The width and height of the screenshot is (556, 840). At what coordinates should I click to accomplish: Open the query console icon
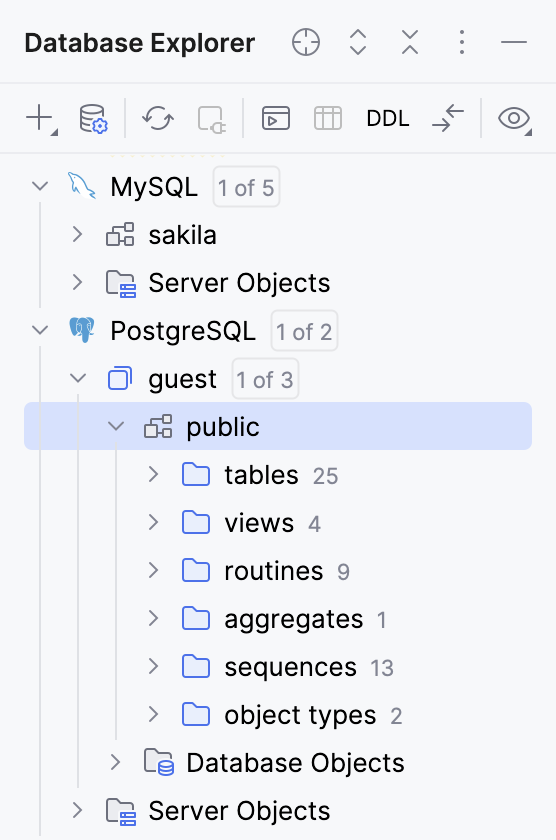pyautogui.click(x=276, y=118)
